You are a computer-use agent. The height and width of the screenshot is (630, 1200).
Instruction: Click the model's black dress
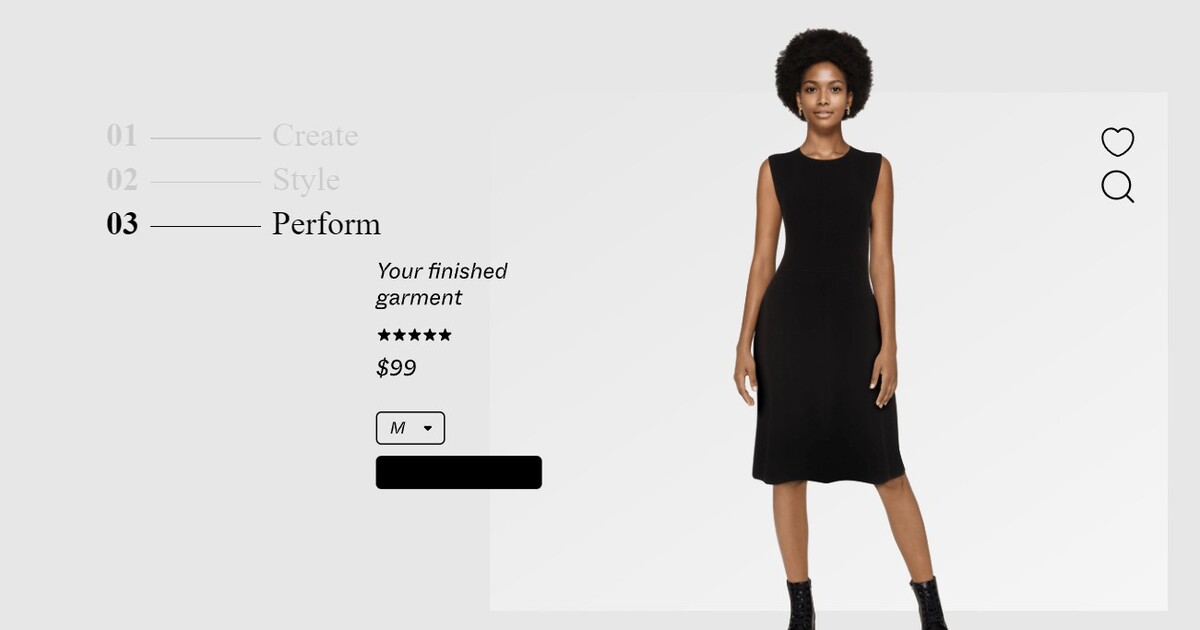point(826,320)
